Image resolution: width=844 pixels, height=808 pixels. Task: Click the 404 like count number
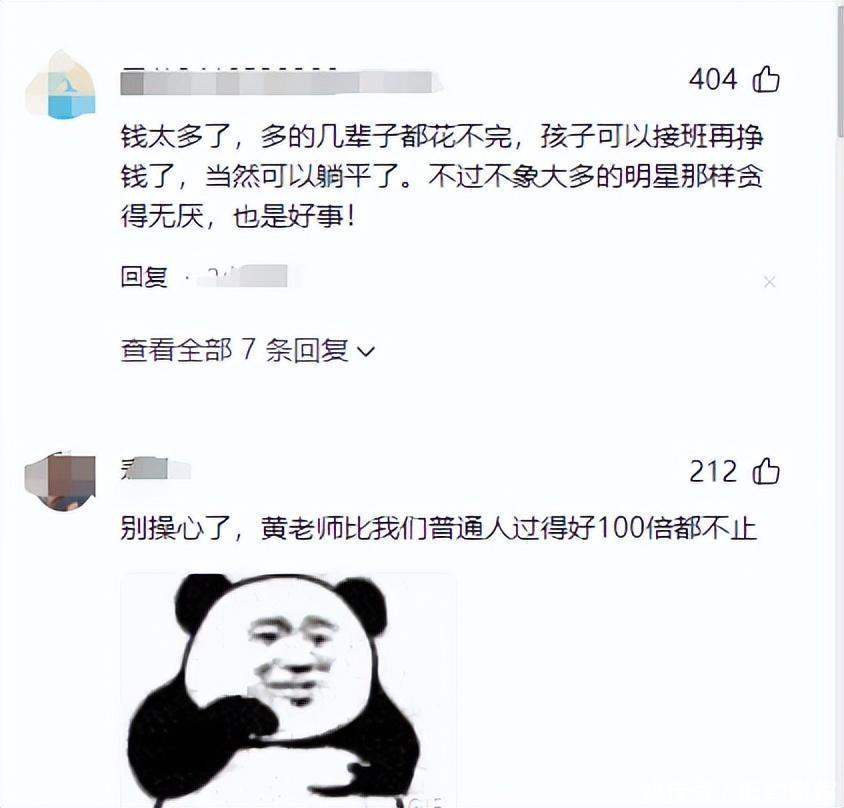pos(712,79)
